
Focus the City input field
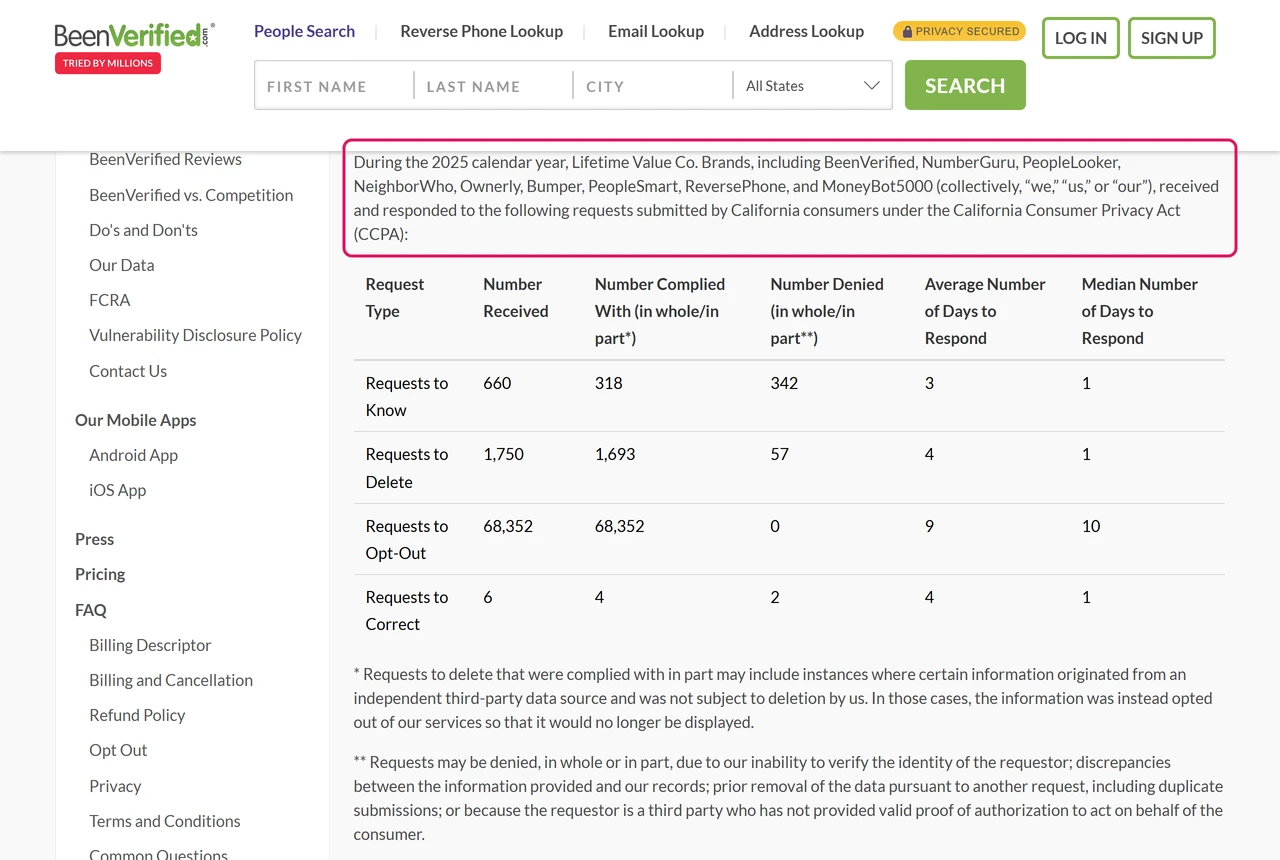pyautogui.click(x=653, y=86)
